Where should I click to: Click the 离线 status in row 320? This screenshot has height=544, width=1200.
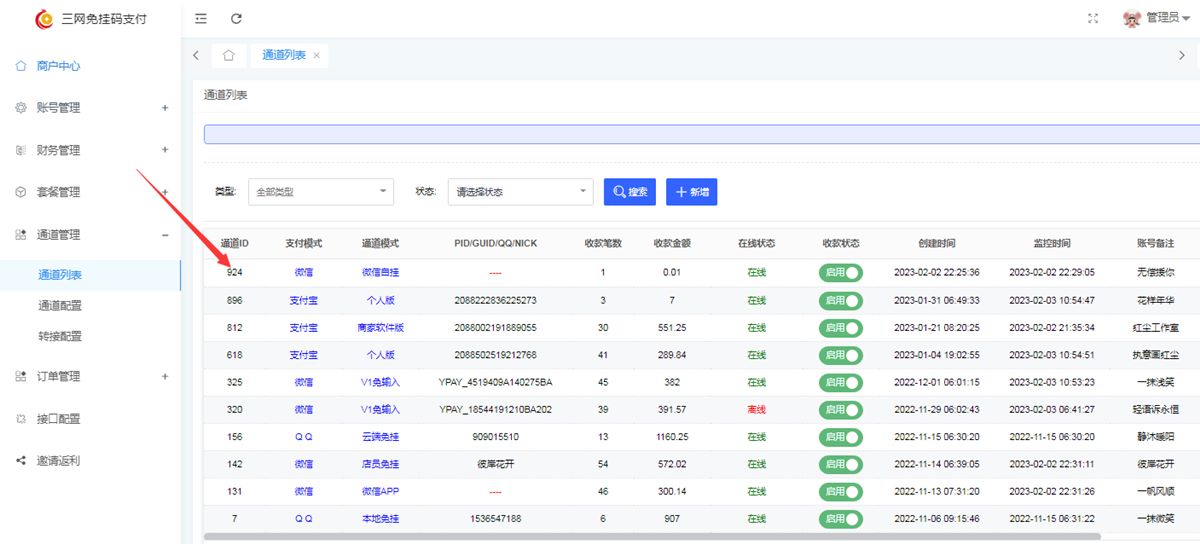click(756, 410)
